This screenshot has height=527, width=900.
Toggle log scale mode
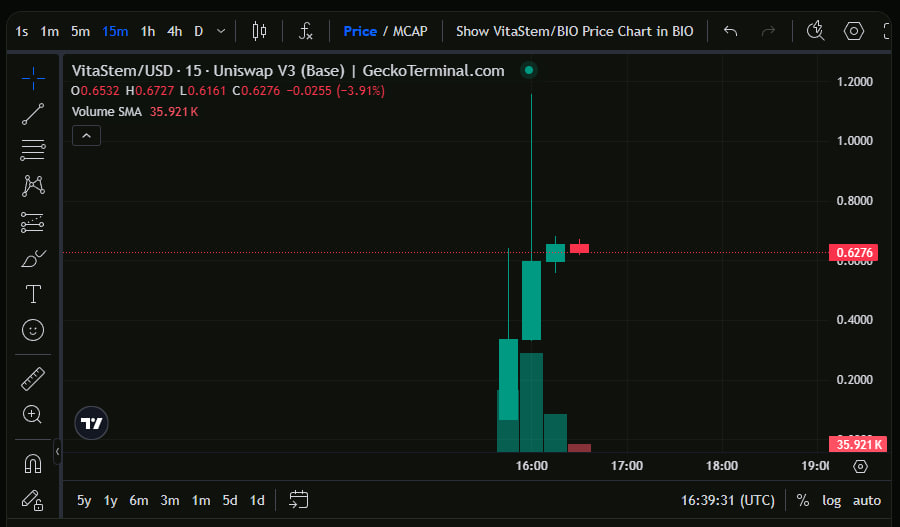[x=831, y=500]
